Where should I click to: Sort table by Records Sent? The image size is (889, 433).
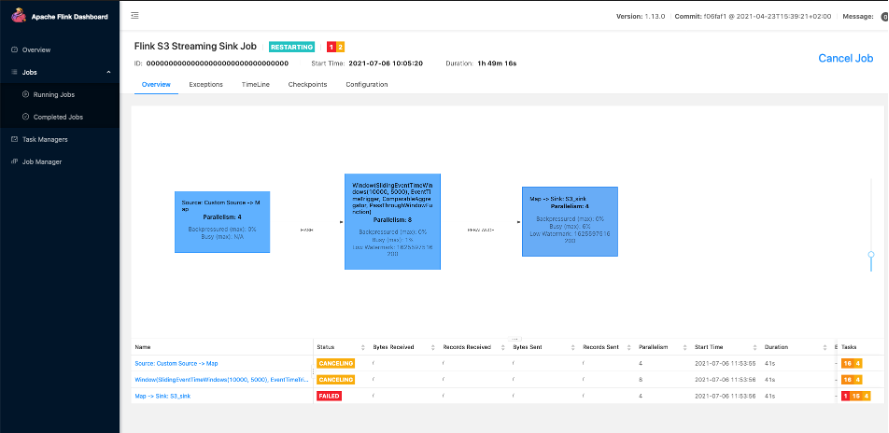[628, 347]
